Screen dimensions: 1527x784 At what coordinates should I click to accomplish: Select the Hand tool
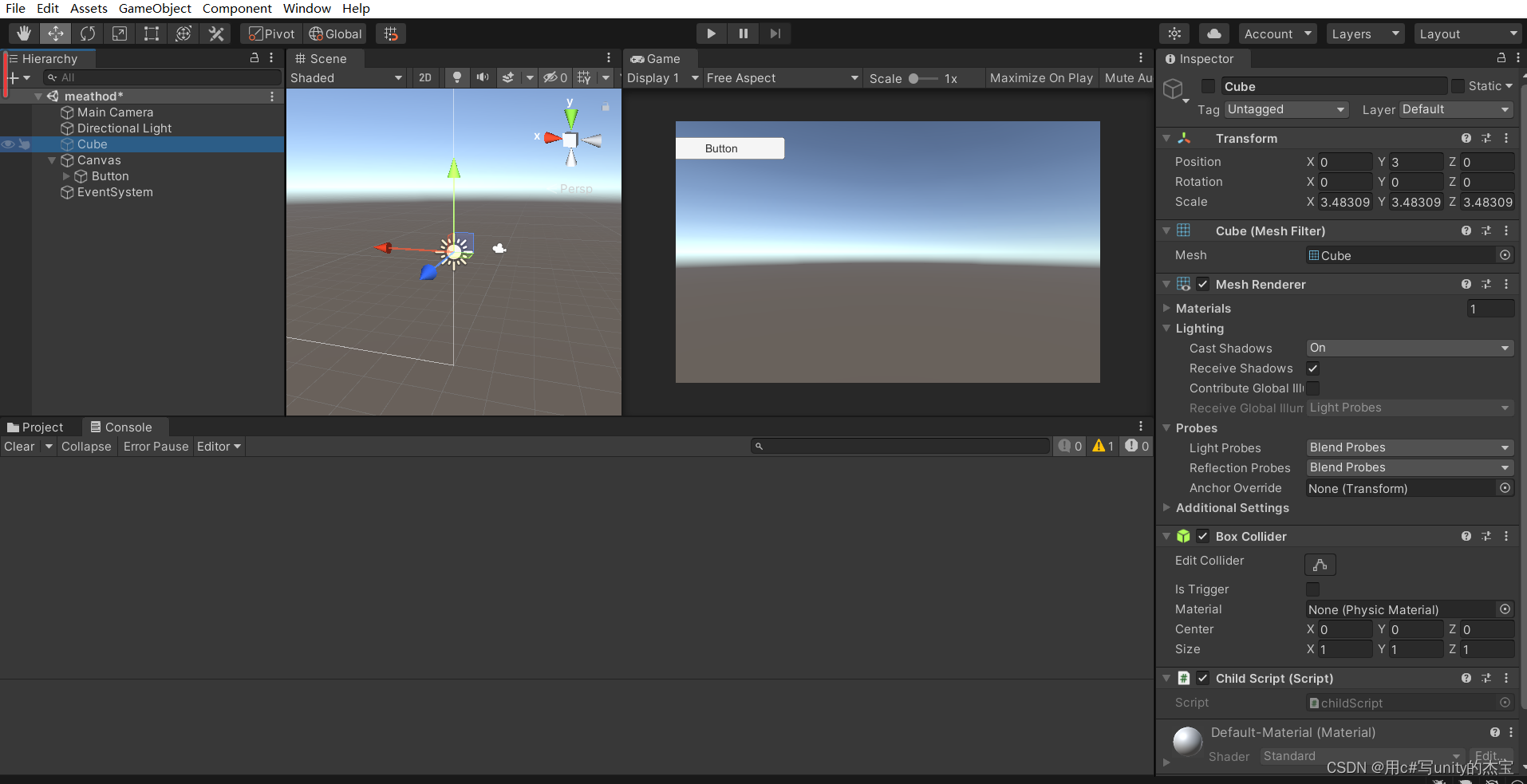click(24, 33)
